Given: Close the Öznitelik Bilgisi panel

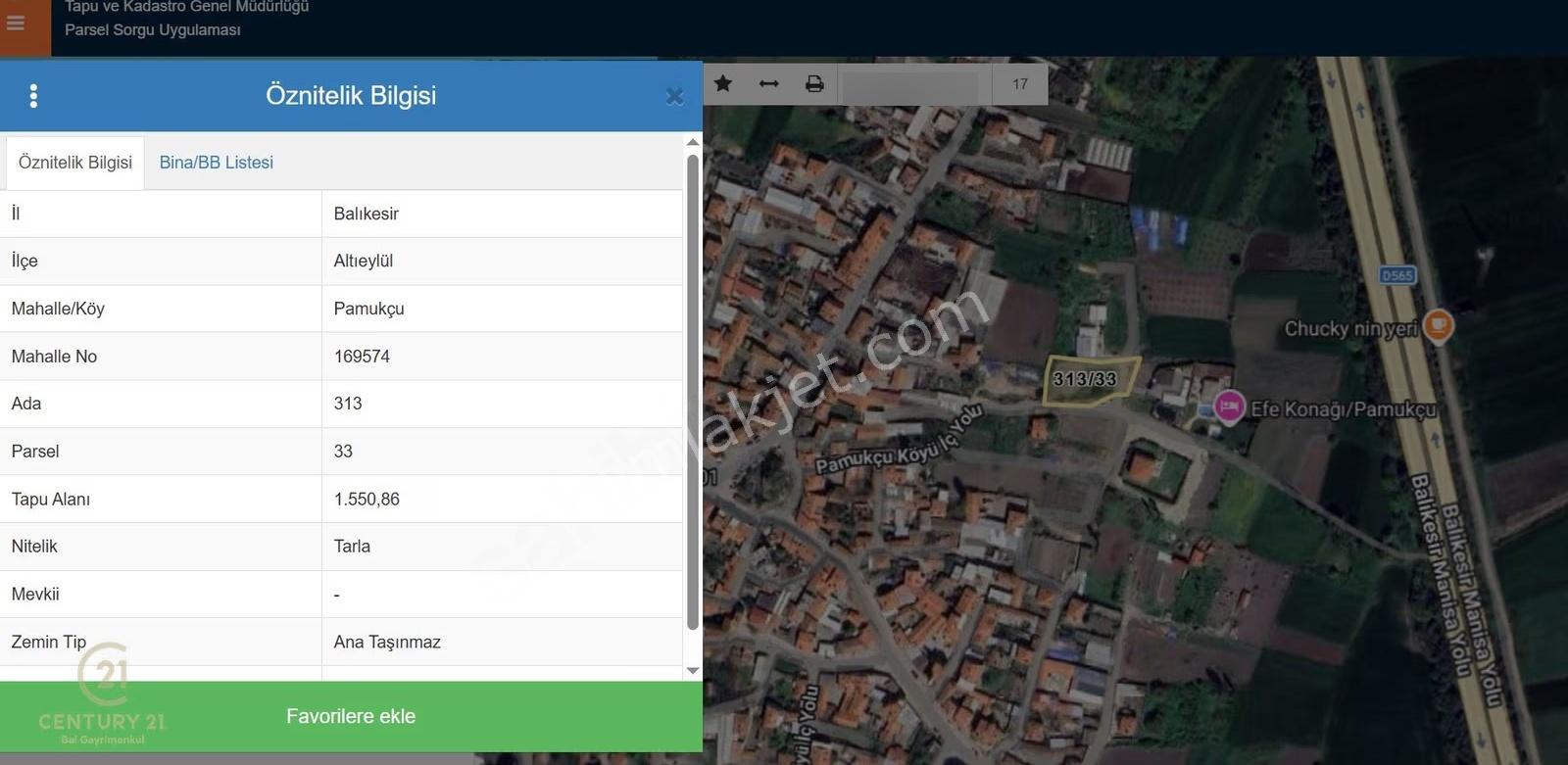Looking at the screenshot, I should (674, 96).
